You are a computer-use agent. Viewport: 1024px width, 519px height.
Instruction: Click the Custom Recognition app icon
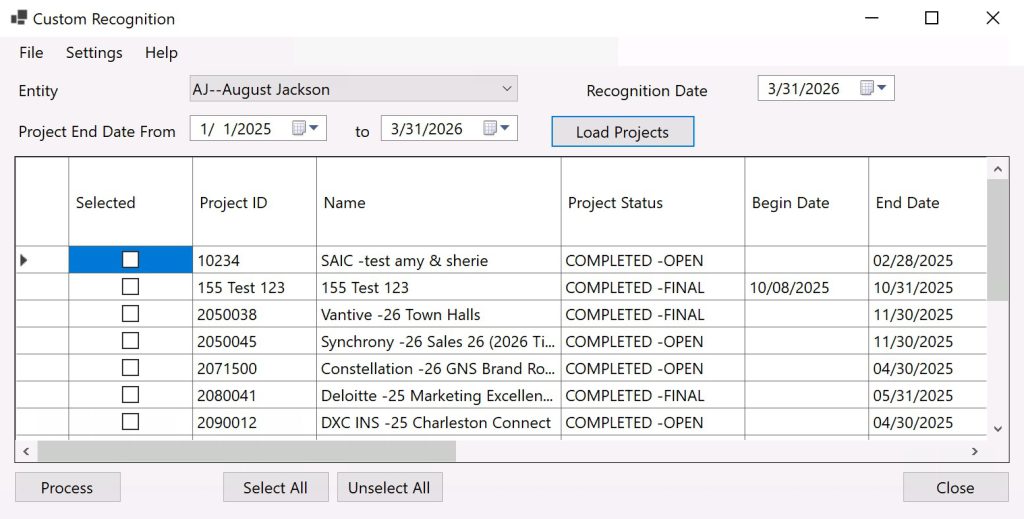(18, 18)
